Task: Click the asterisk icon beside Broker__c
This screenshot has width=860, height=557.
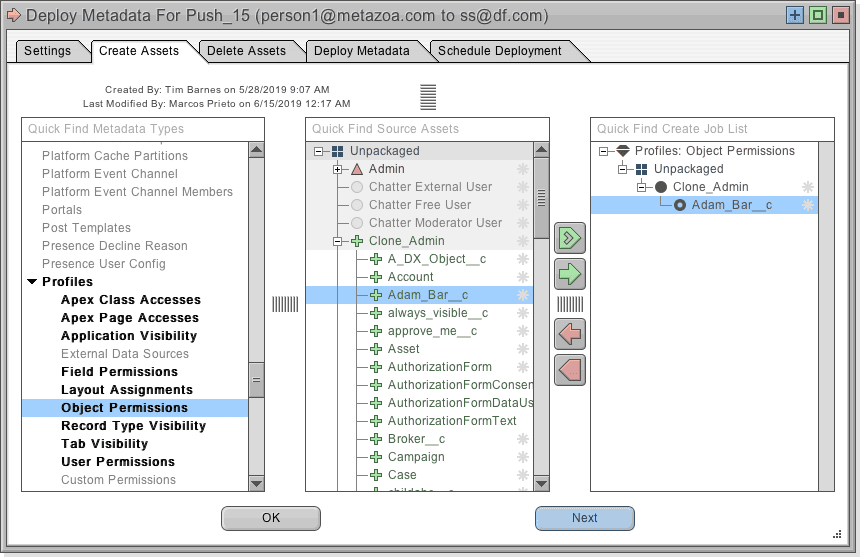Action: click(x=523, y=439)
